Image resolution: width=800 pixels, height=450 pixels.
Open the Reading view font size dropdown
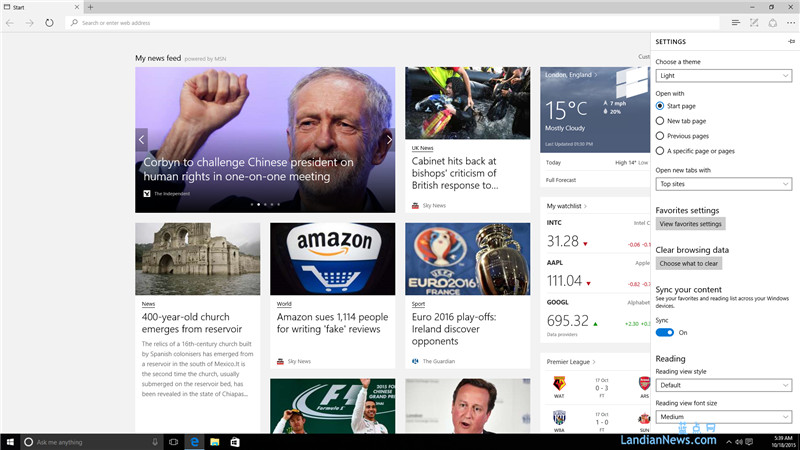723,417
